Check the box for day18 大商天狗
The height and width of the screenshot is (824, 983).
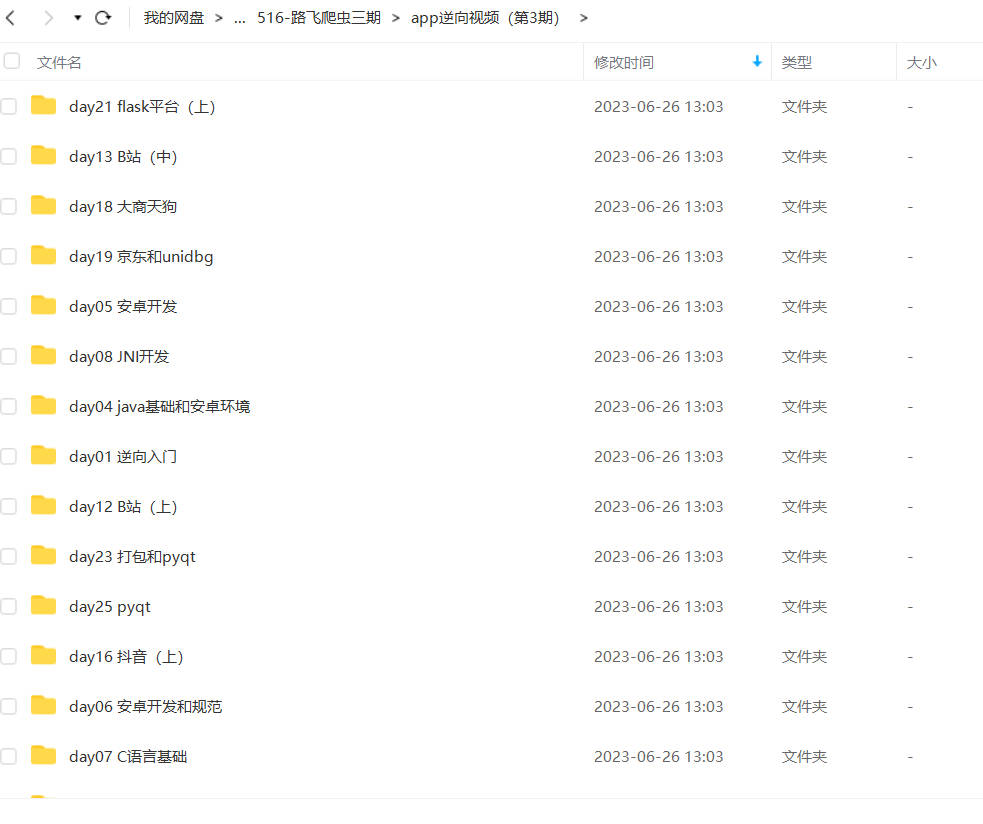[x=9, y=206]
